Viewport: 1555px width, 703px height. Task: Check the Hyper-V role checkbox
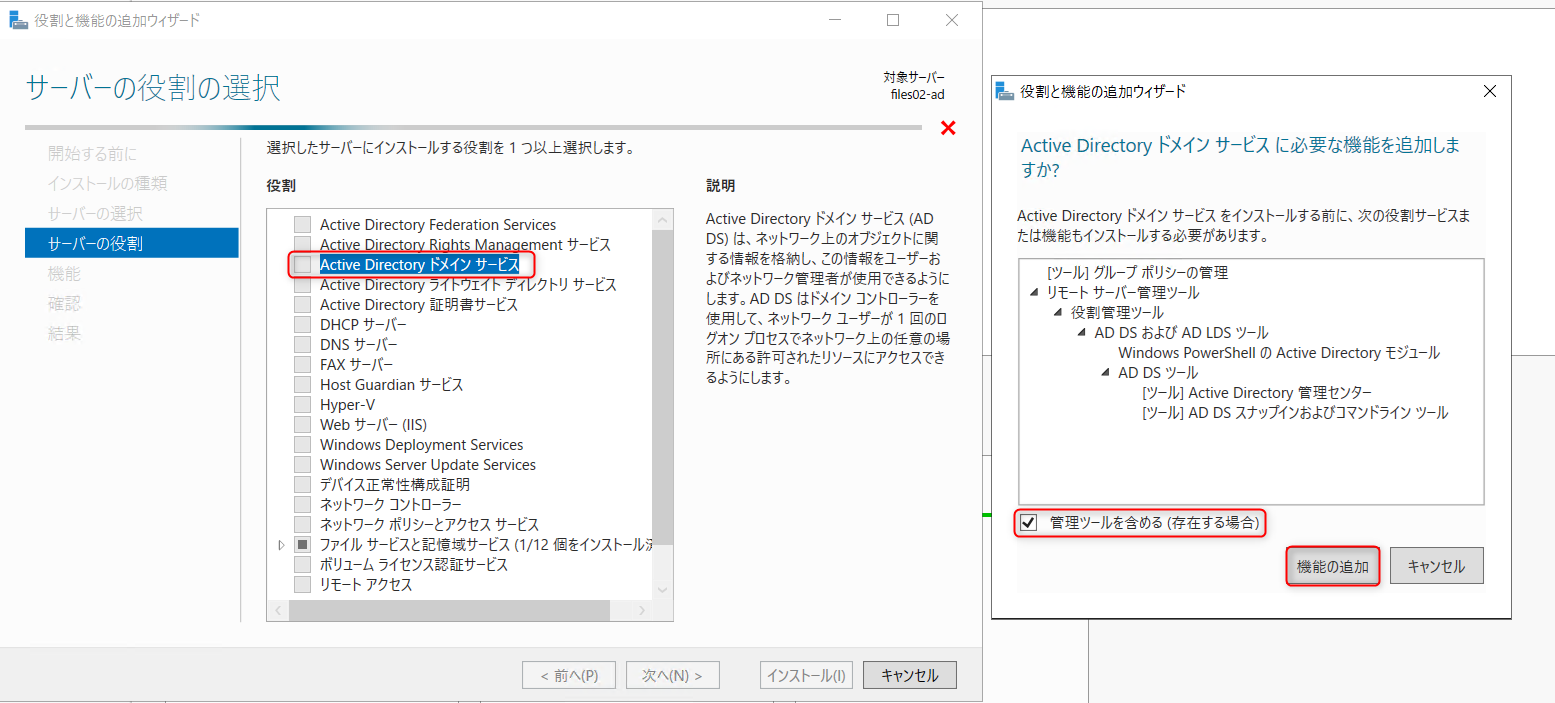302,405
